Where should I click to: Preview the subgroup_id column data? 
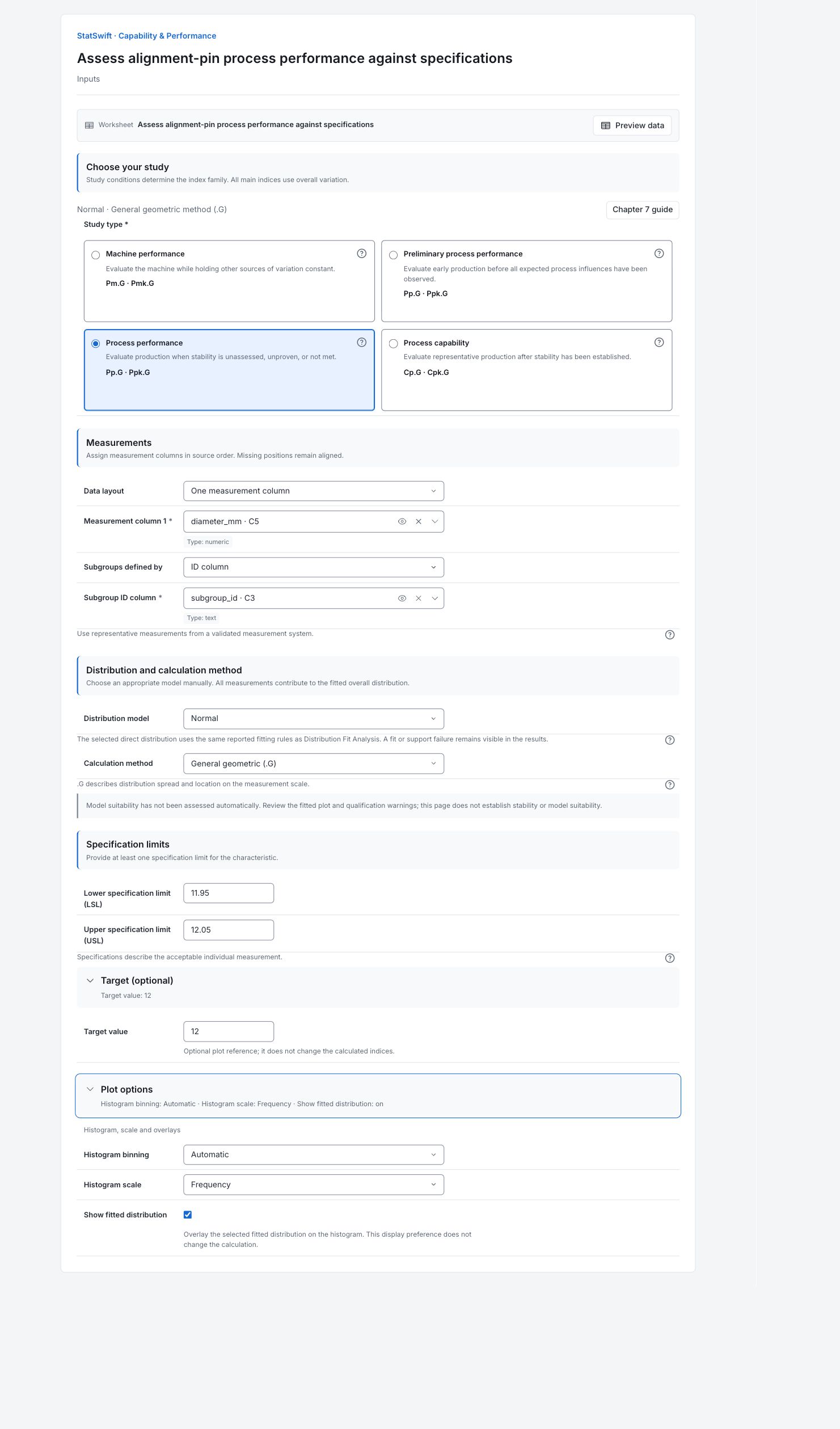402,598
